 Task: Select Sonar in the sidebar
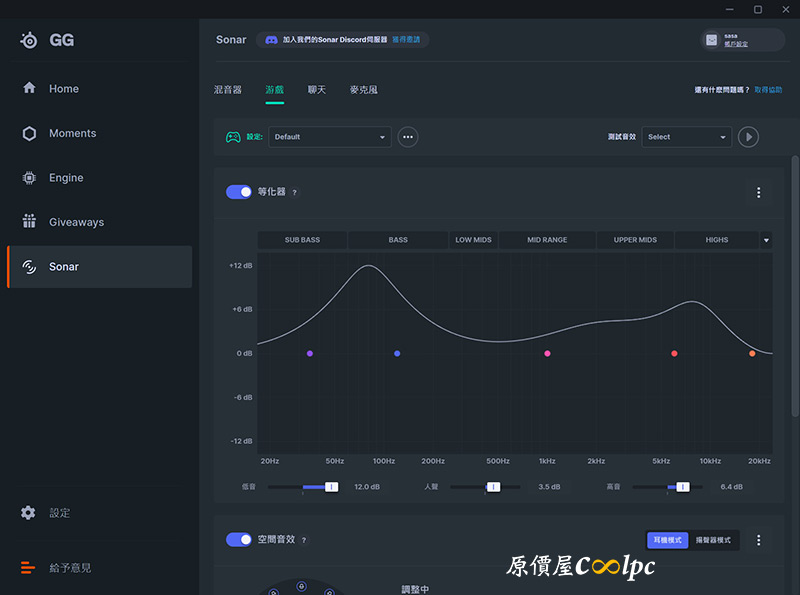pyautogui.click(x=99, y=267)
